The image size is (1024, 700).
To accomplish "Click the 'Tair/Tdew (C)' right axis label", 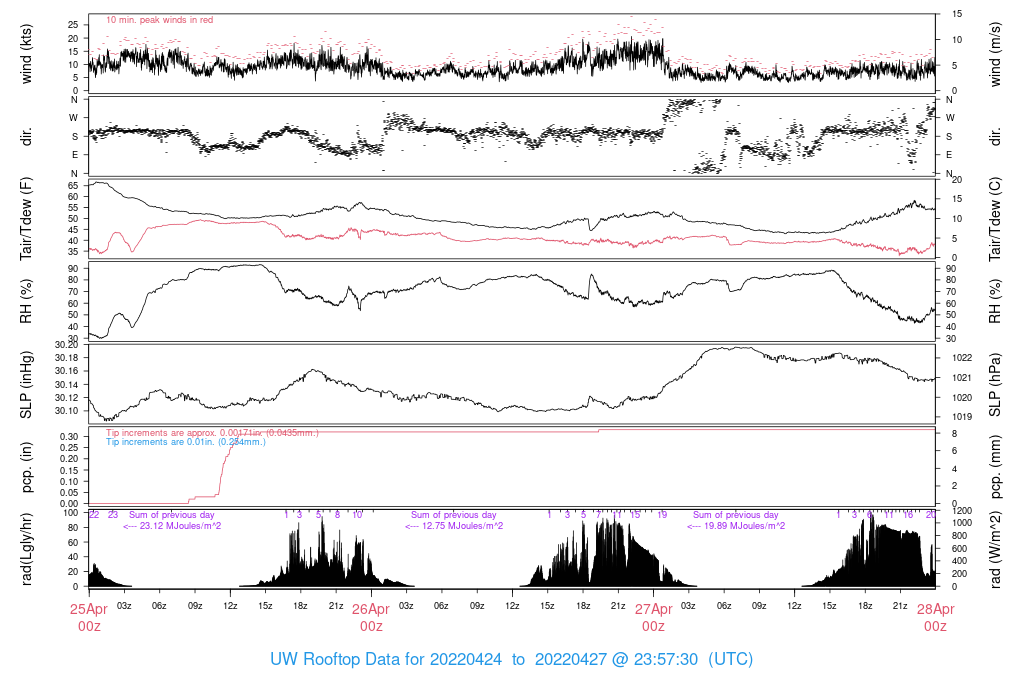I will (x=995, y=219).
